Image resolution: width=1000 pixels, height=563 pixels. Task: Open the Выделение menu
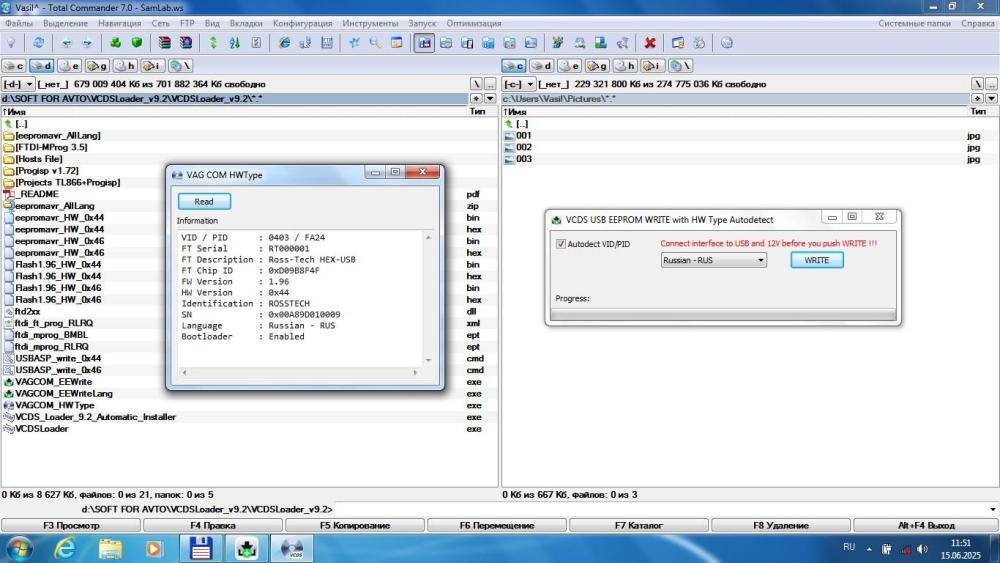tap(66, 23)
